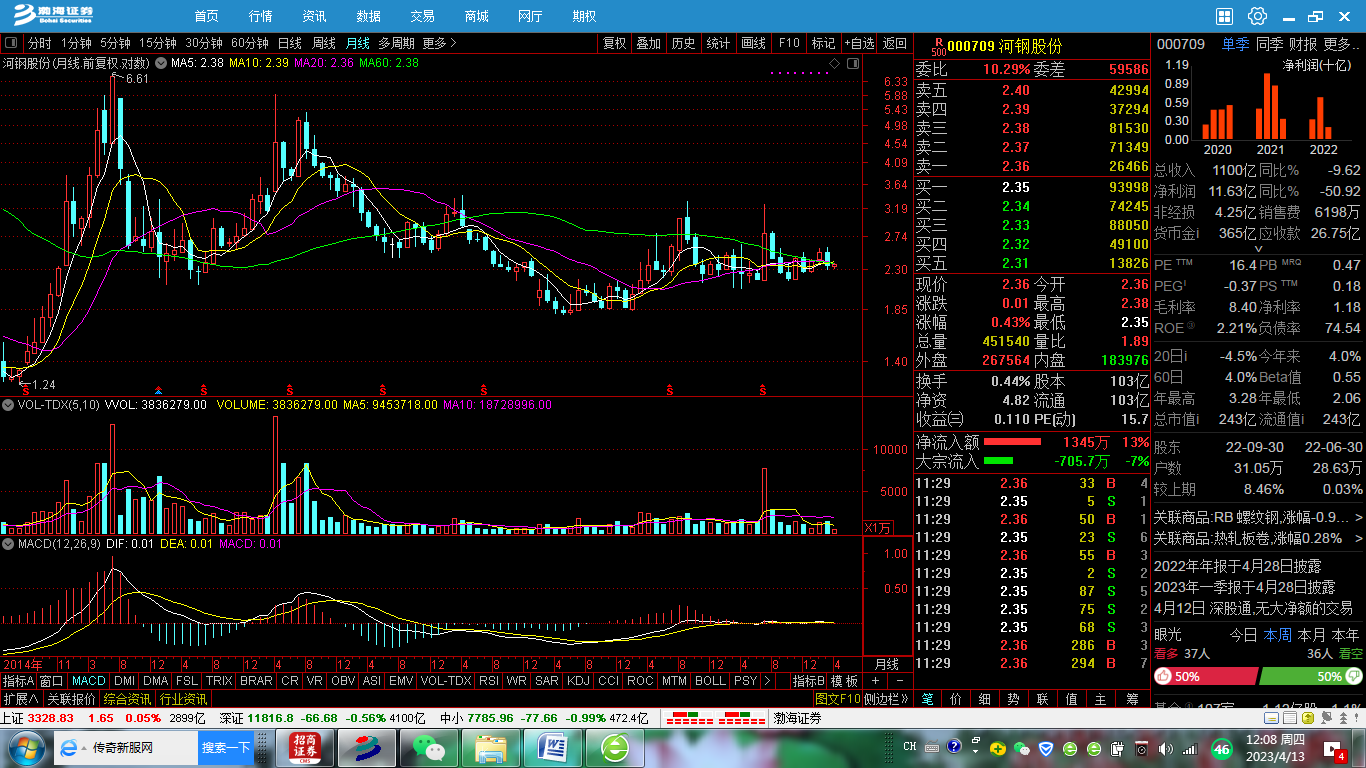Click 搜索一下 in the taskbar search
This screenshot has width=1366, height=768.
[x=226, y=747]
